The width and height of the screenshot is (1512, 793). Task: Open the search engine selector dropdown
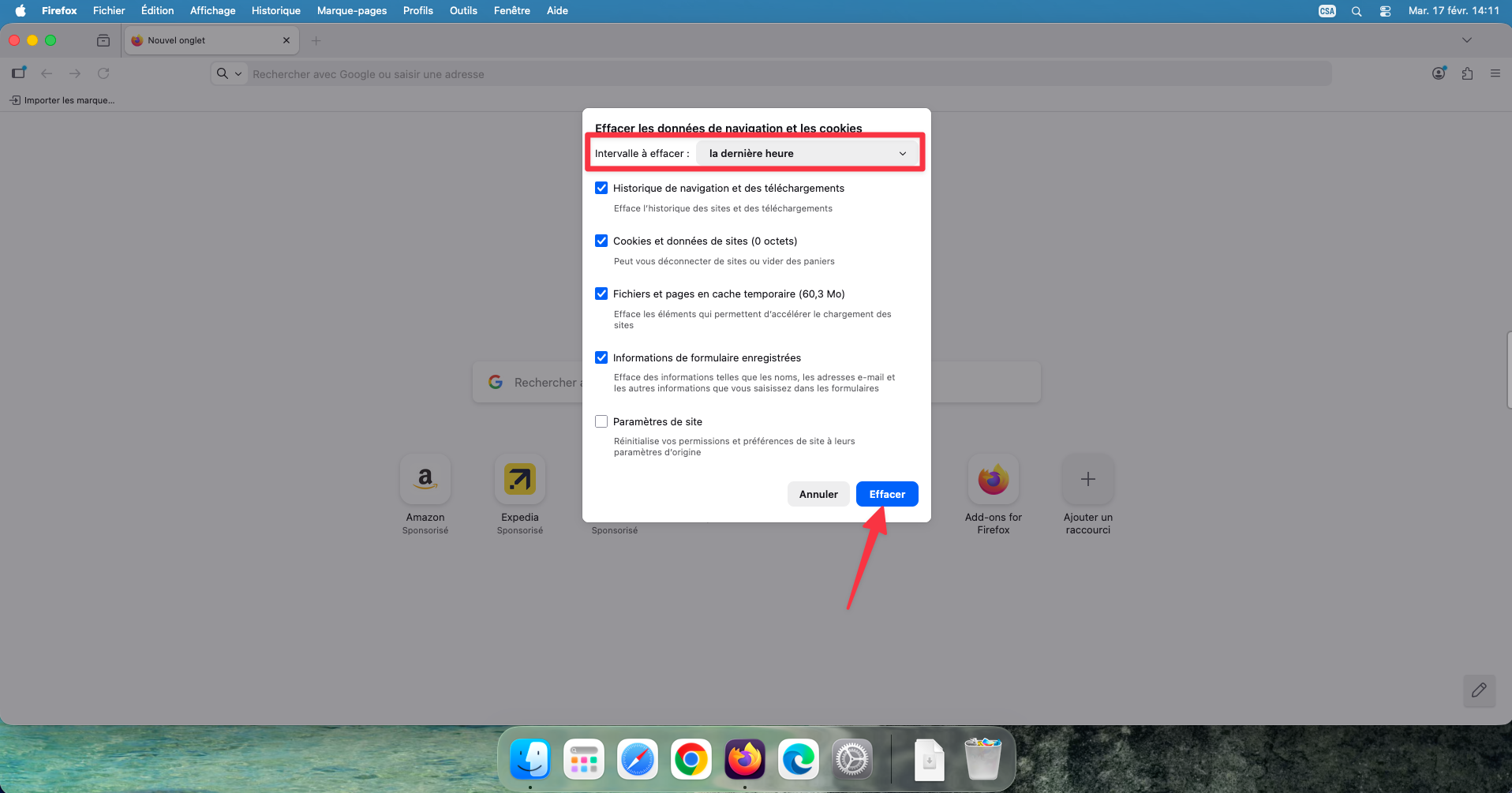(230, 73)
